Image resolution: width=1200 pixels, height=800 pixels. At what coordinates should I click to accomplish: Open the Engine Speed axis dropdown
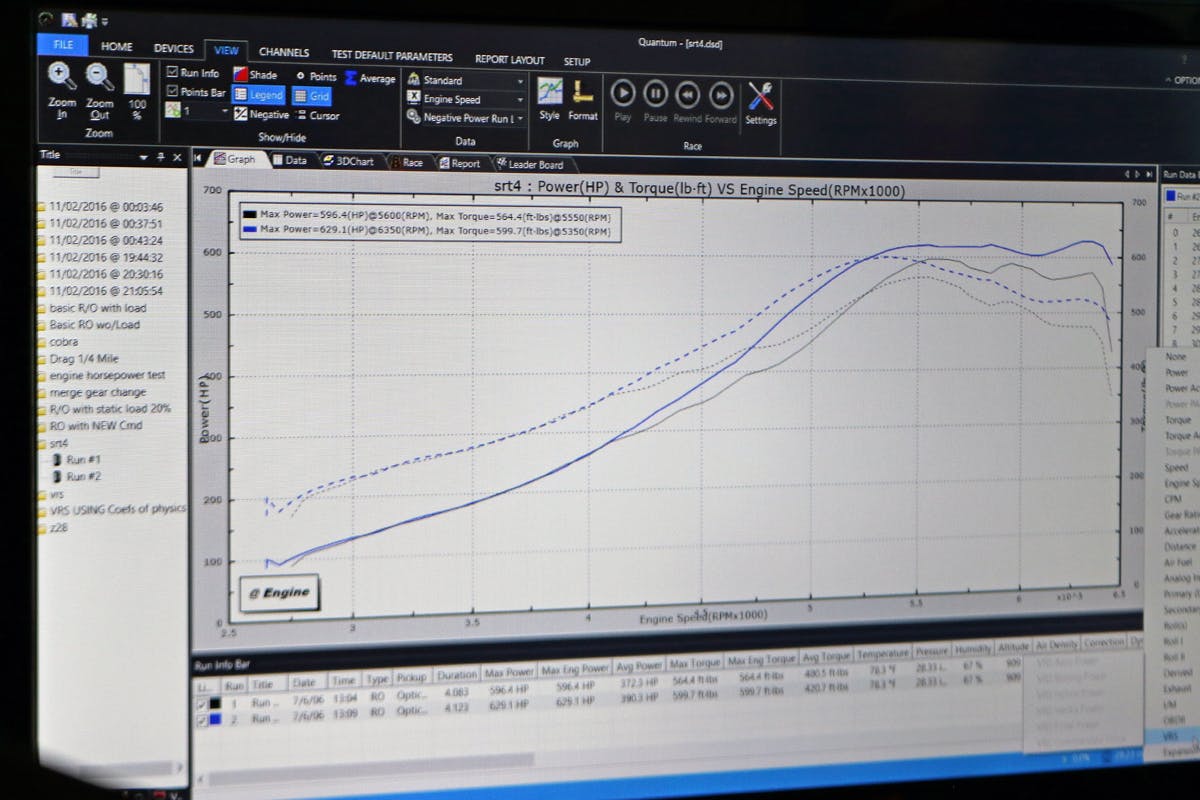coord(520,100)
